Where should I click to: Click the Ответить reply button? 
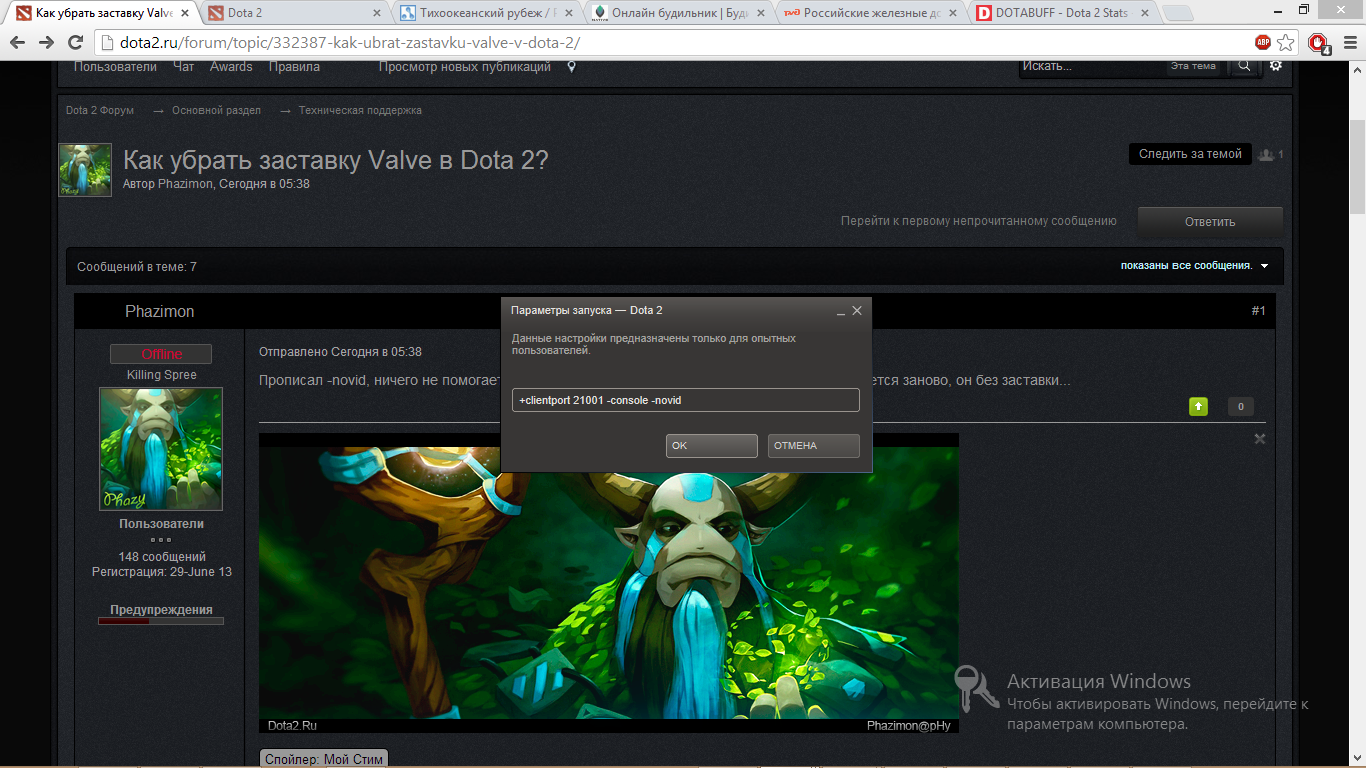click(1210, 222)
